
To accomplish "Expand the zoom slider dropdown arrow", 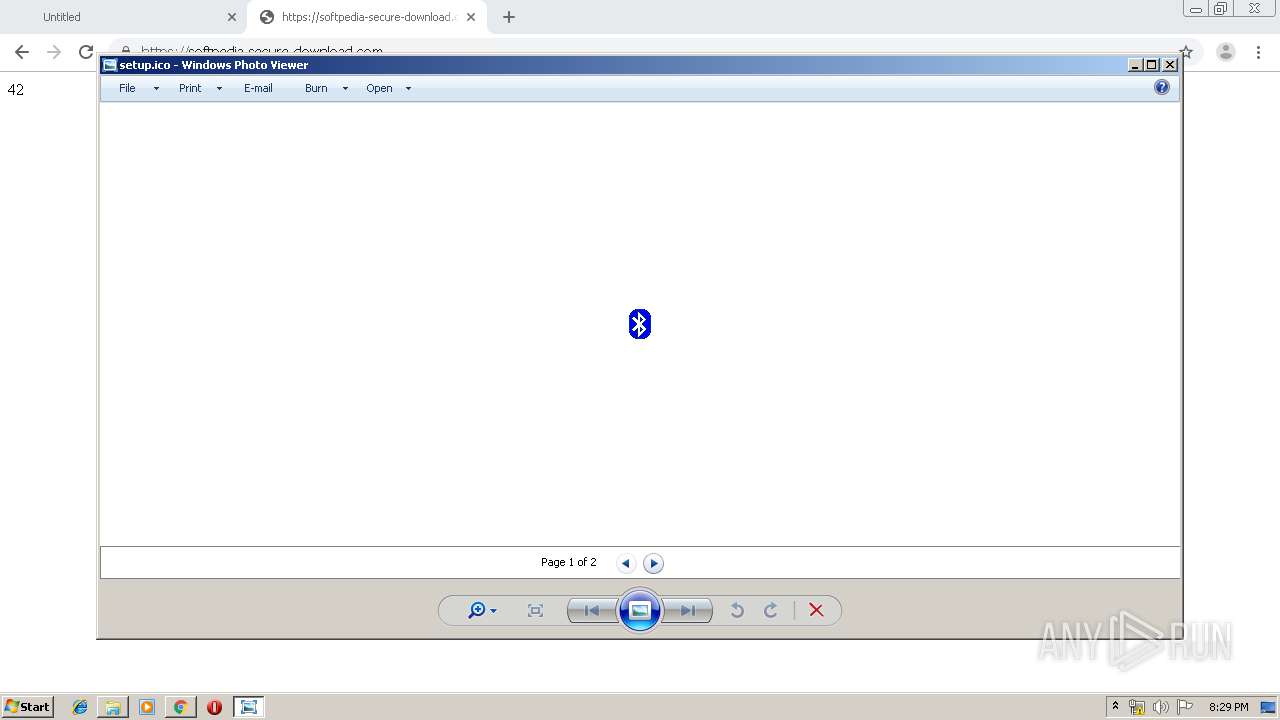I will click(493, 611).
